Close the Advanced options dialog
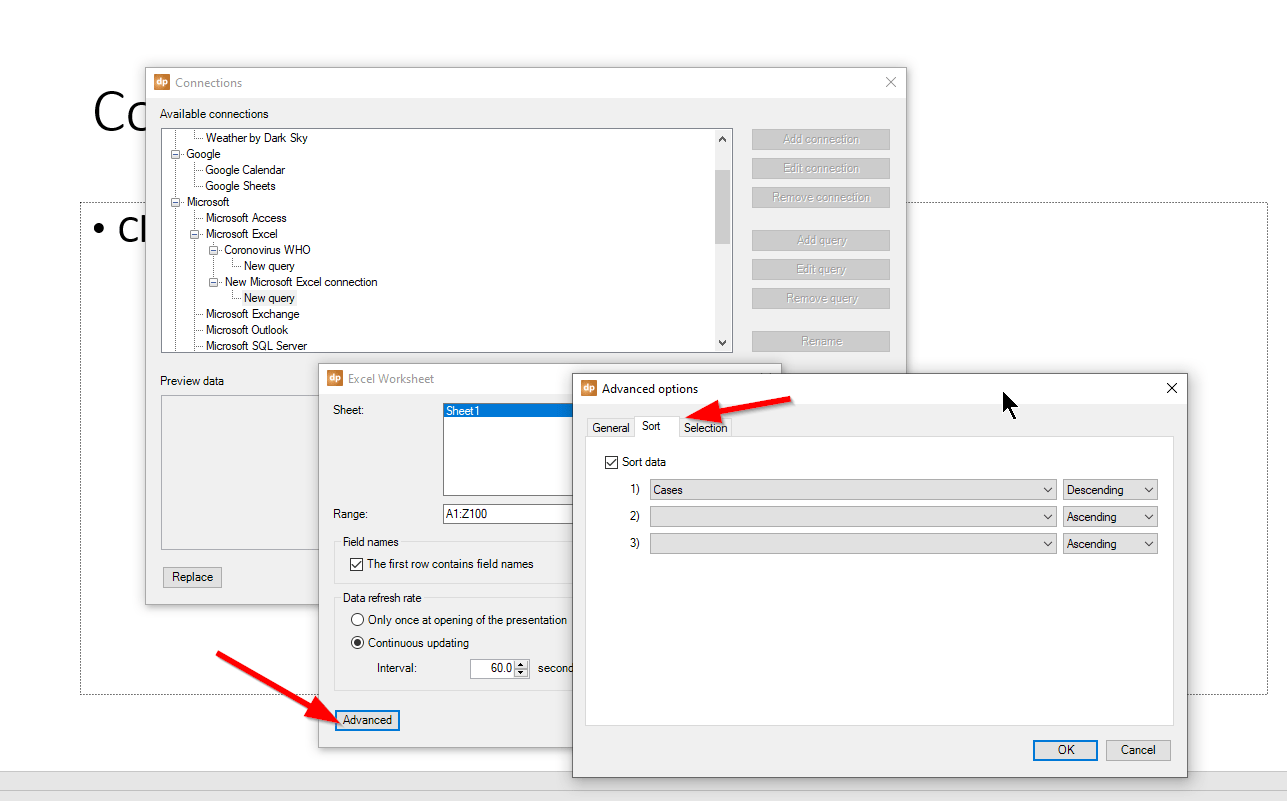This screenshot has height=801, width=1287. click(x=1172, y=388)
